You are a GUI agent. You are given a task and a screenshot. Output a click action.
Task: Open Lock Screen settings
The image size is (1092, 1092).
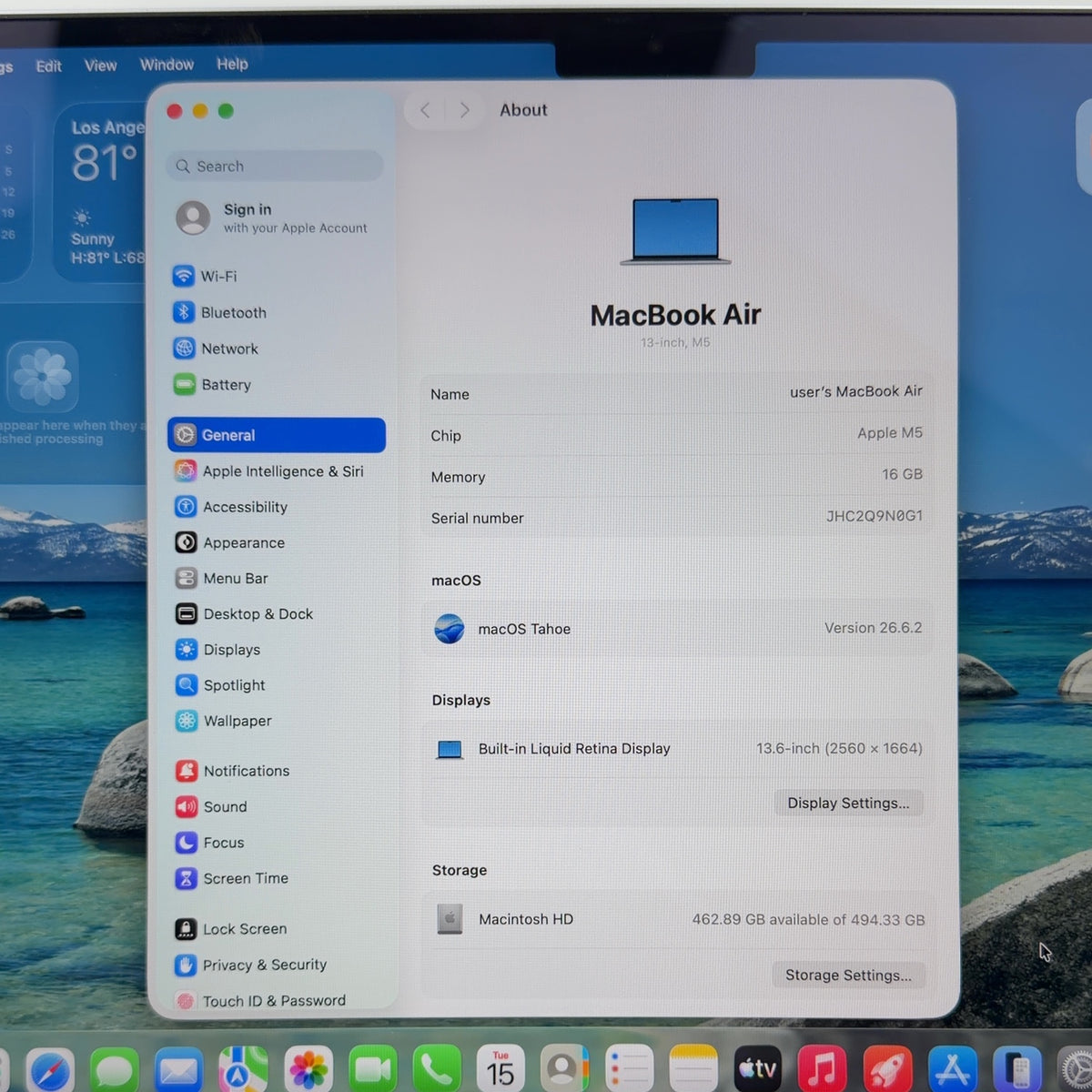pos(276,928)
